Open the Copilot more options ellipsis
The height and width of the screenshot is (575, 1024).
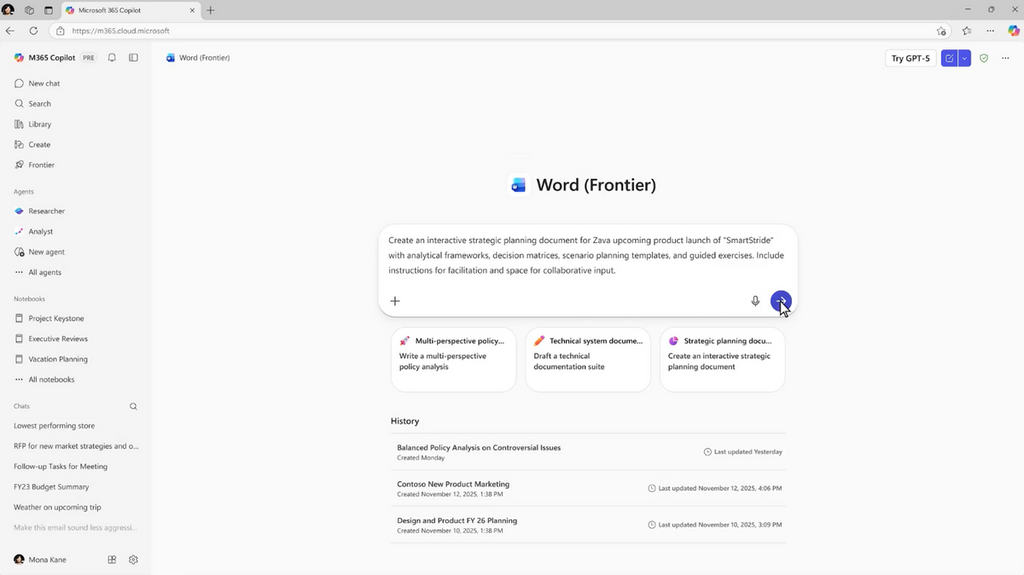[x=1005, y=58]
